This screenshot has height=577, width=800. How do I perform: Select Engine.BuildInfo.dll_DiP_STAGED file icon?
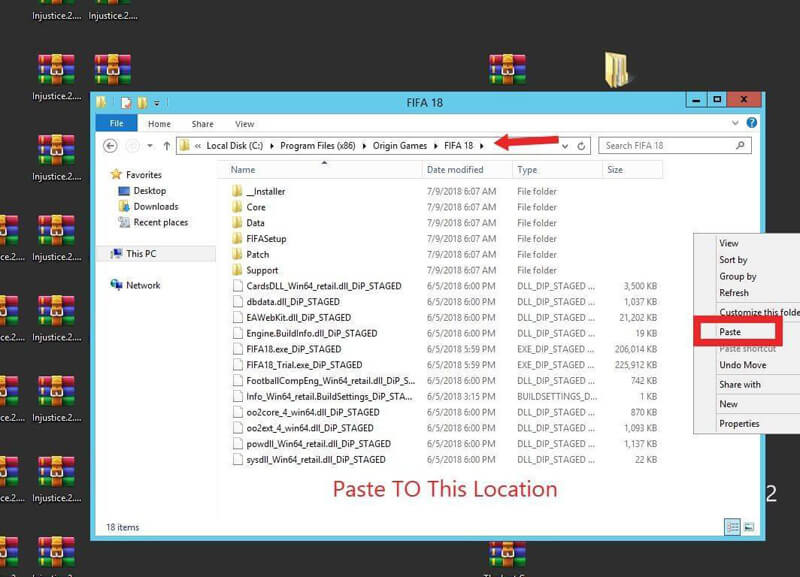[x=237, y=334]
